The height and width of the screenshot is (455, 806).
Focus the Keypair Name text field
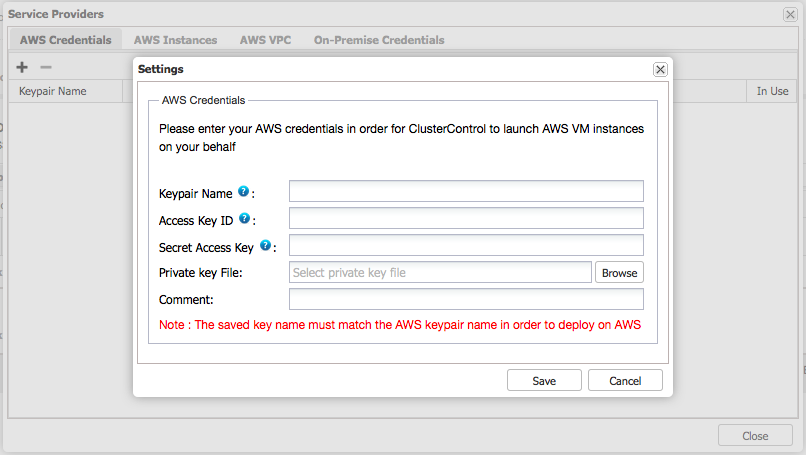pos(466,191)
